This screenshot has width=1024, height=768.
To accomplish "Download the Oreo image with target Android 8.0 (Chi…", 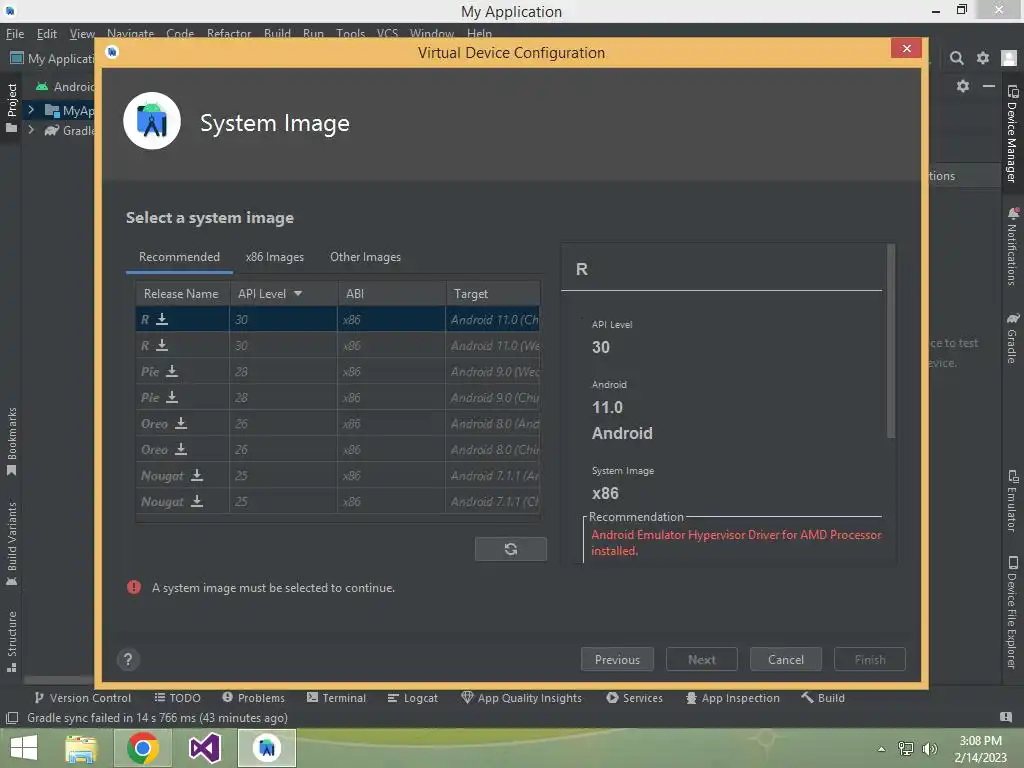I will [181, 449].
